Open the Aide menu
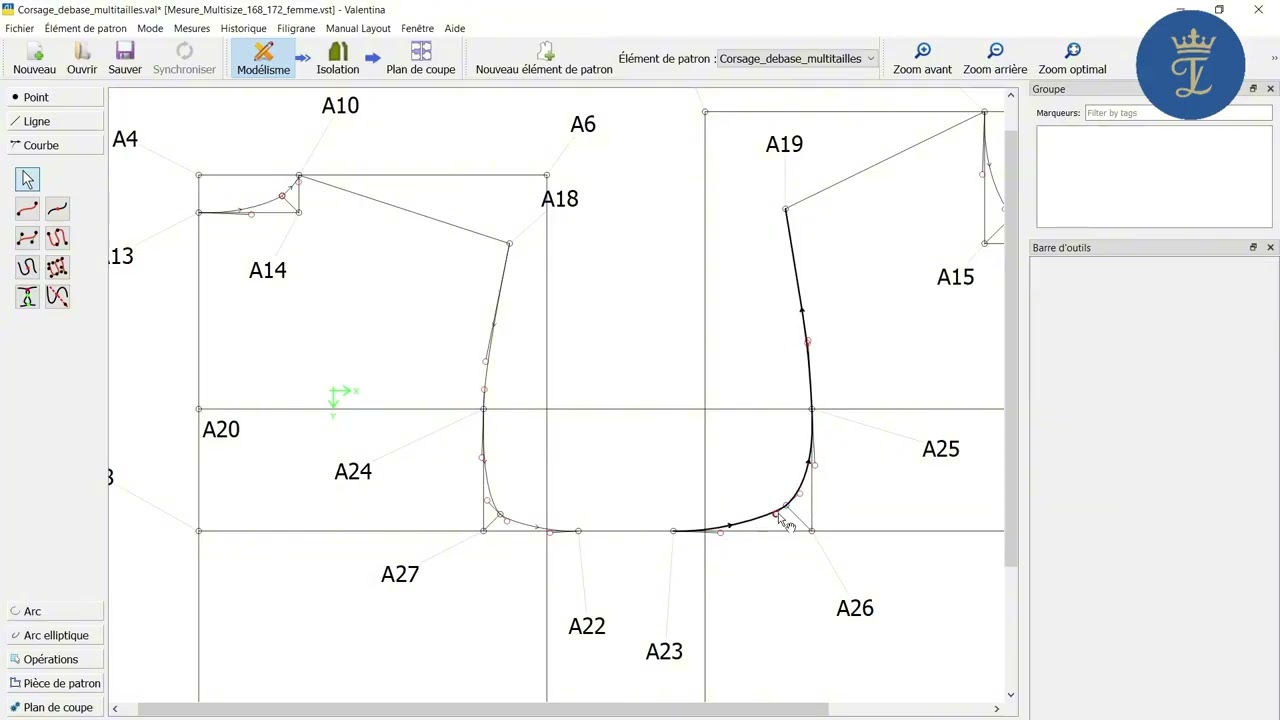 click(x=455, y=28)
